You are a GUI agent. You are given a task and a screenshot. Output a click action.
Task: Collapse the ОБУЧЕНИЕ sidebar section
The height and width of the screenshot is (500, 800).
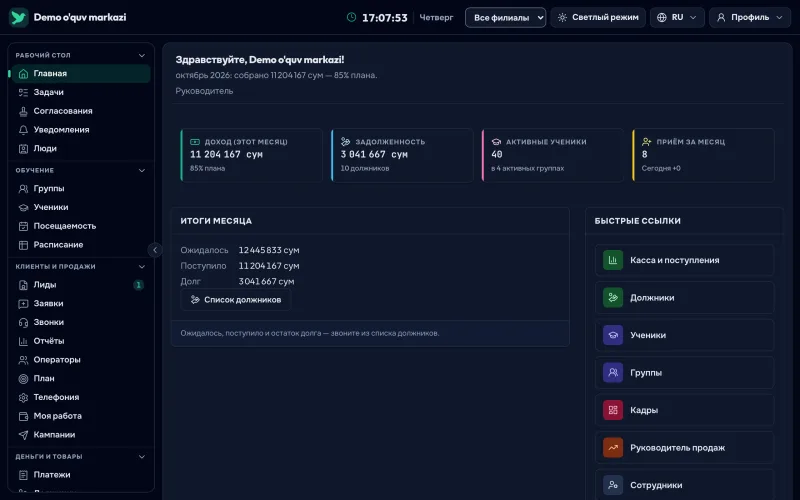point(142,170)
